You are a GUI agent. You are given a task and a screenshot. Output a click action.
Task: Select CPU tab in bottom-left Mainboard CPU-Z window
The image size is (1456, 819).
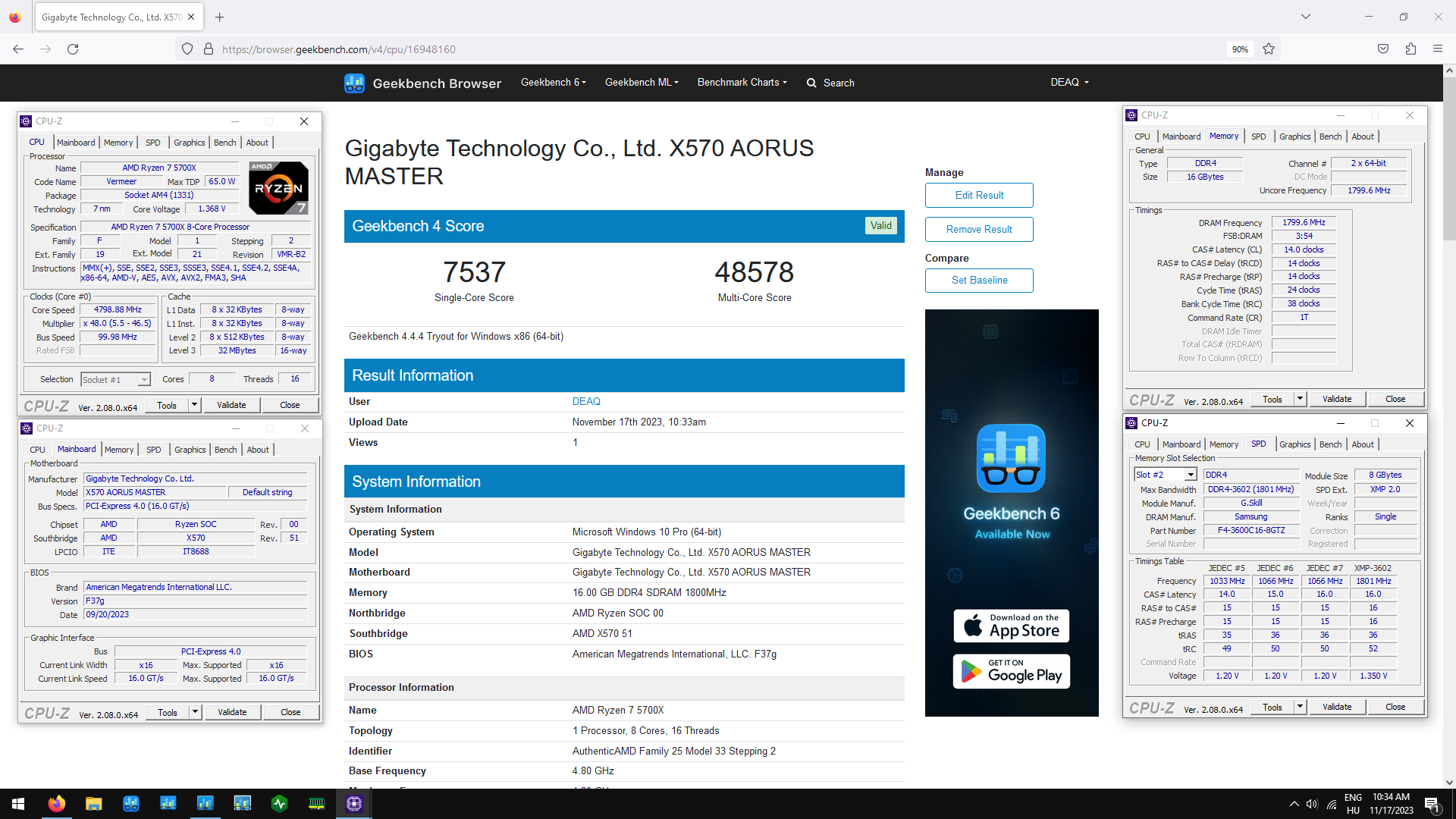[x=37, y=450]
